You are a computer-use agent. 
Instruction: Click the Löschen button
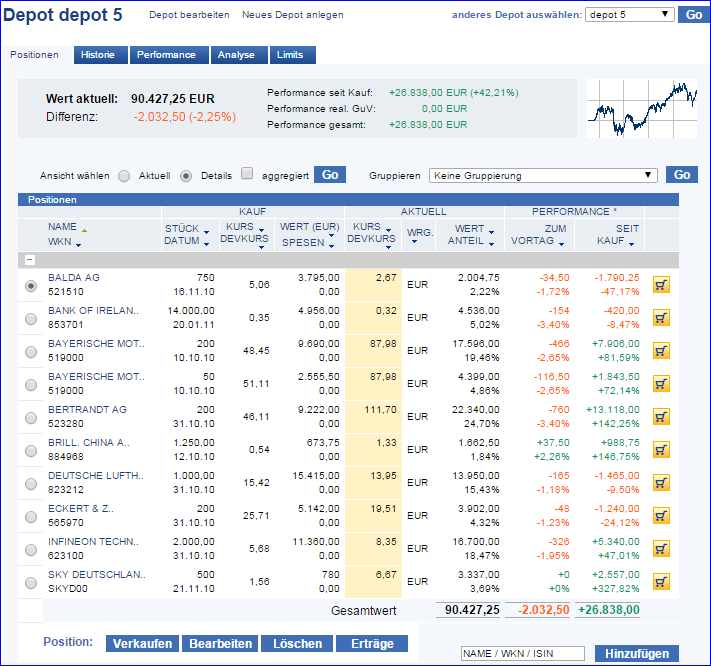tap(297, 643)
